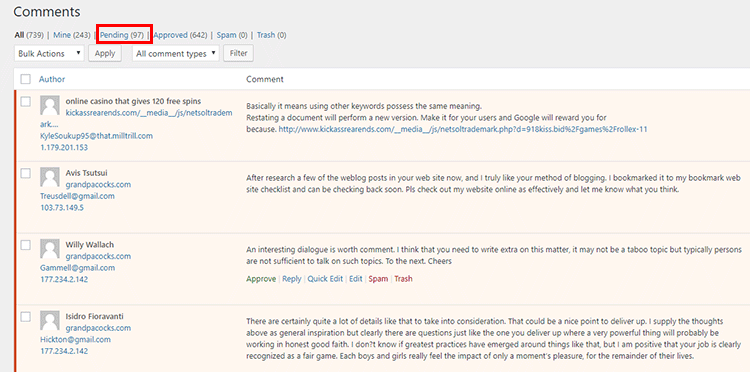Mark Willy Wallach's comment as Spam

378,279
